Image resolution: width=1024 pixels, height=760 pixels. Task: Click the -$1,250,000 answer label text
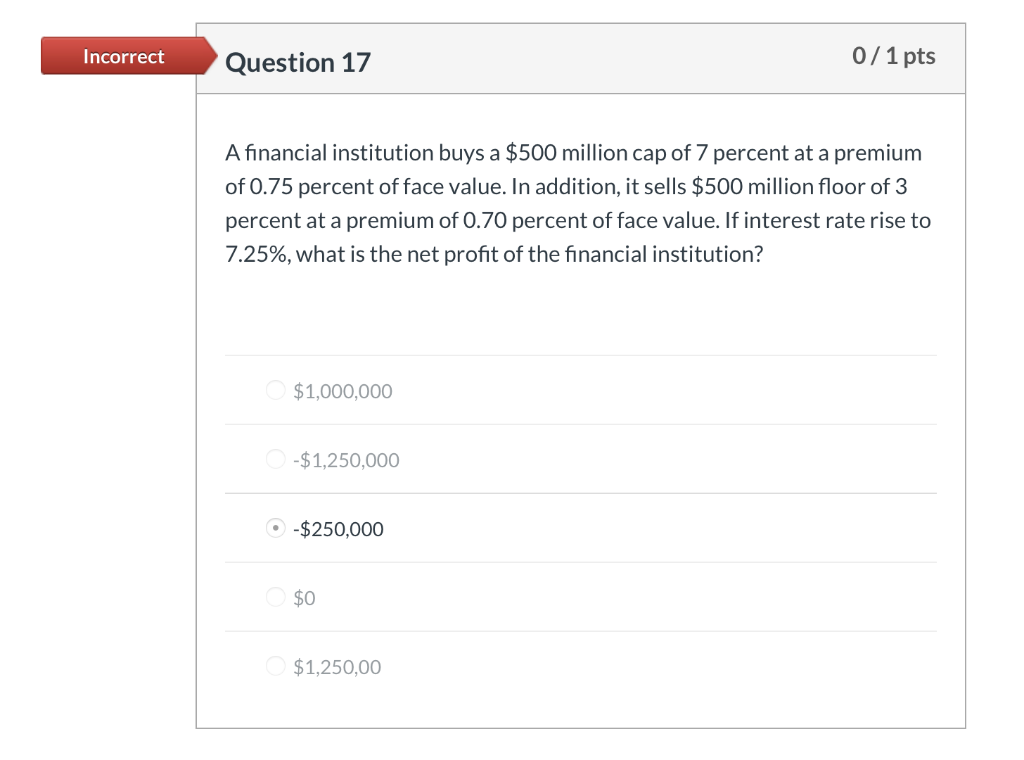point(346,460)
